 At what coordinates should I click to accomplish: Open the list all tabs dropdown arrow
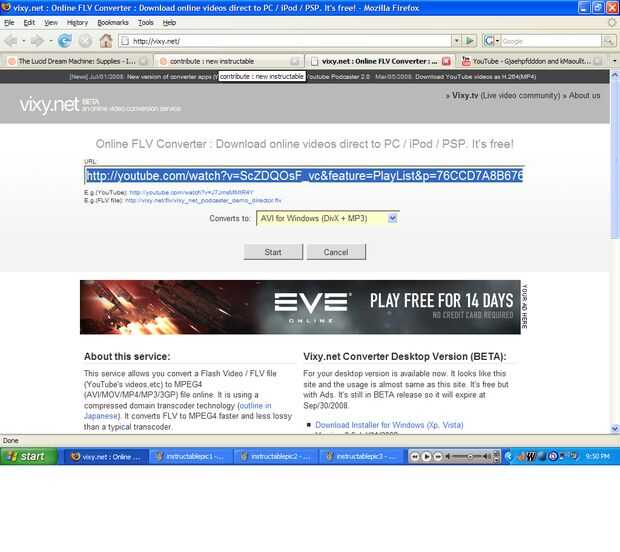(614, 61)
